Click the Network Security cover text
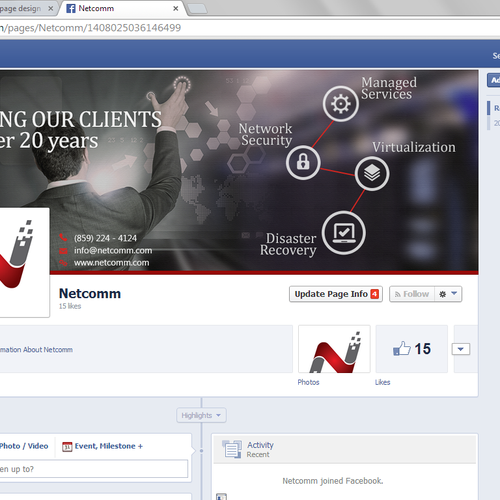Screen dimensions: 500x500 (x=266, y=134)
